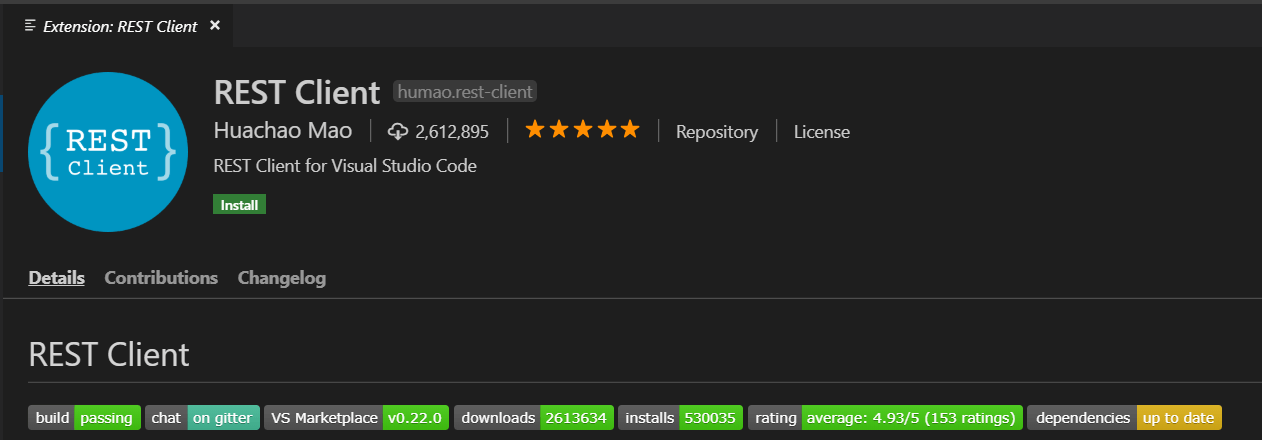Click the install count 2,612,895
This screenshot has width=1262, height=440.
pyautogui.click(x=452, y=131)
